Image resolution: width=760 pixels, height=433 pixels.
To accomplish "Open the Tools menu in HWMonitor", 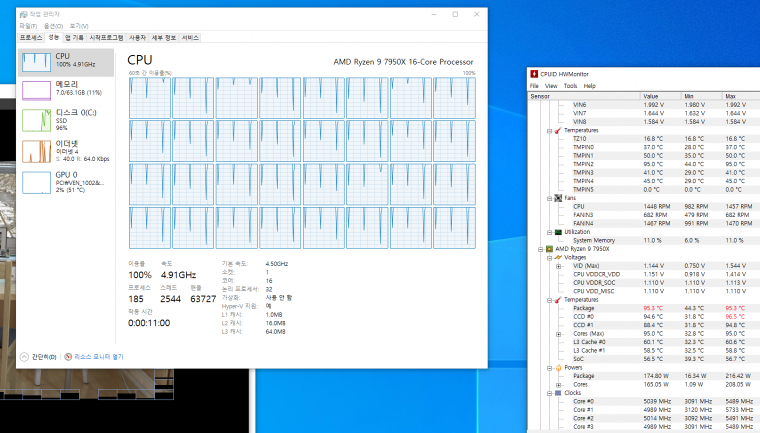I will (x=570, y=86).
